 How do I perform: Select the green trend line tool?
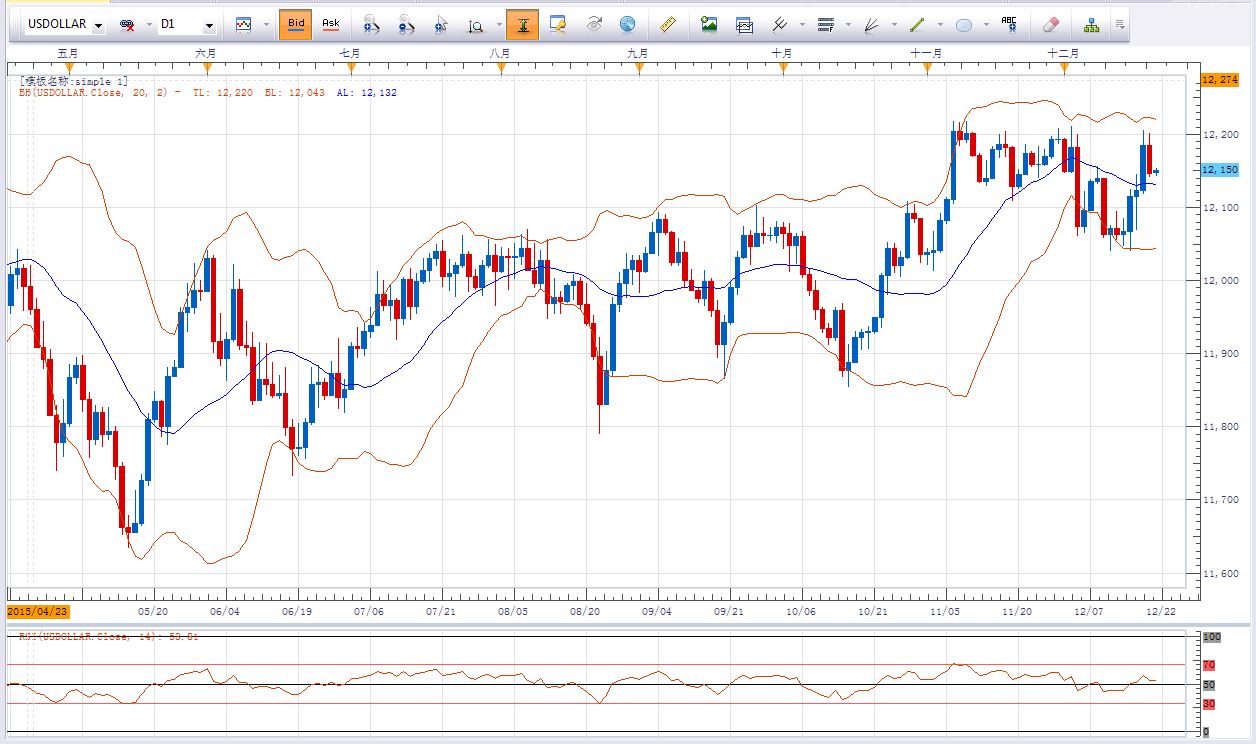(917, 24)
